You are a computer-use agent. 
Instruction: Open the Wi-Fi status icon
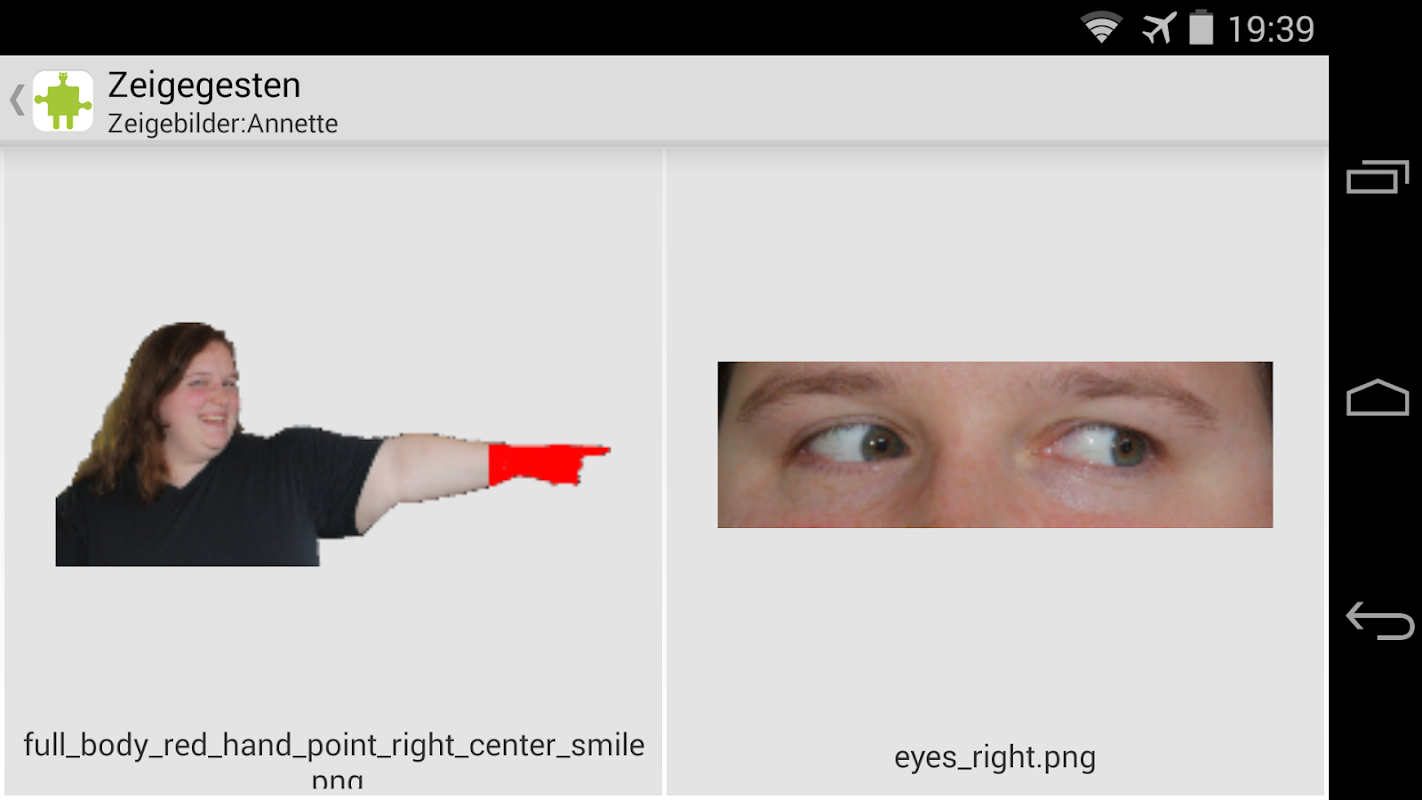tap(1101, 28)
